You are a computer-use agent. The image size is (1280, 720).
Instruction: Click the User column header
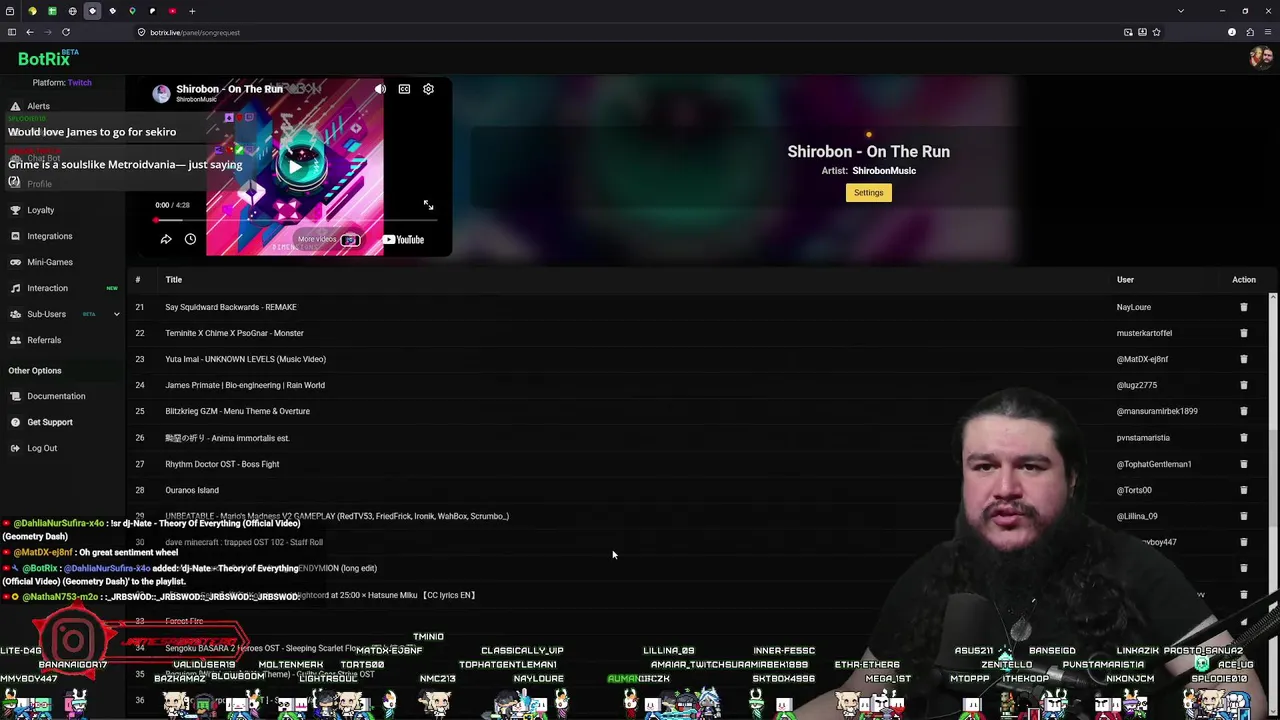pyautogui.click(x=1125, y=280)
